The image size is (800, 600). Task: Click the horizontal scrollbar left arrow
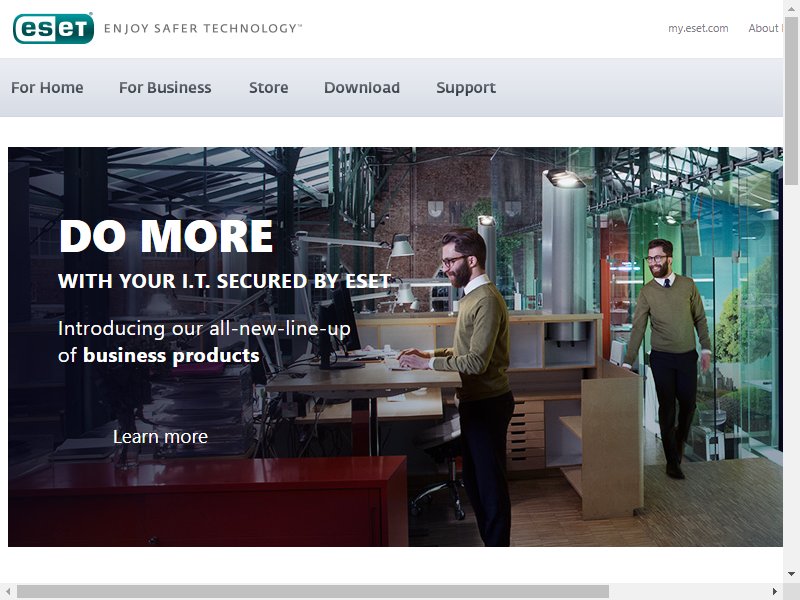click(x=8, y=591)
